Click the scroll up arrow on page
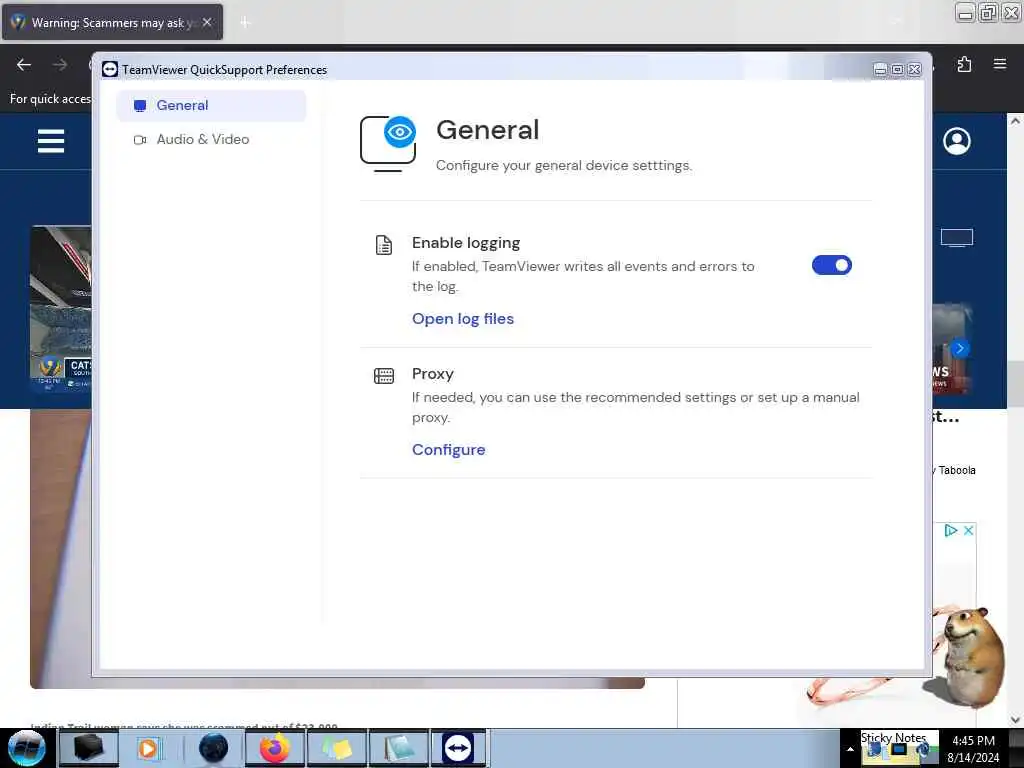 click(1015, 121)
